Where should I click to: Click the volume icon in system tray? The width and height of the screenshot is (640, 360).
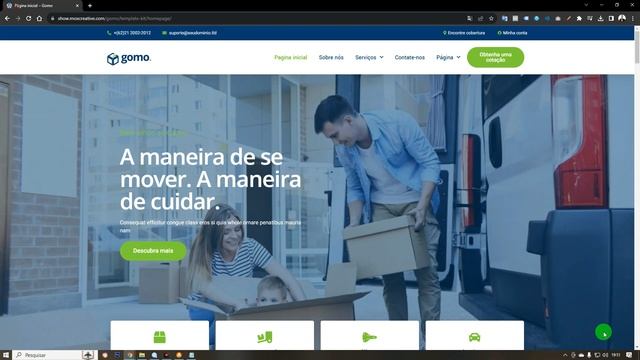tap(605, 355)
